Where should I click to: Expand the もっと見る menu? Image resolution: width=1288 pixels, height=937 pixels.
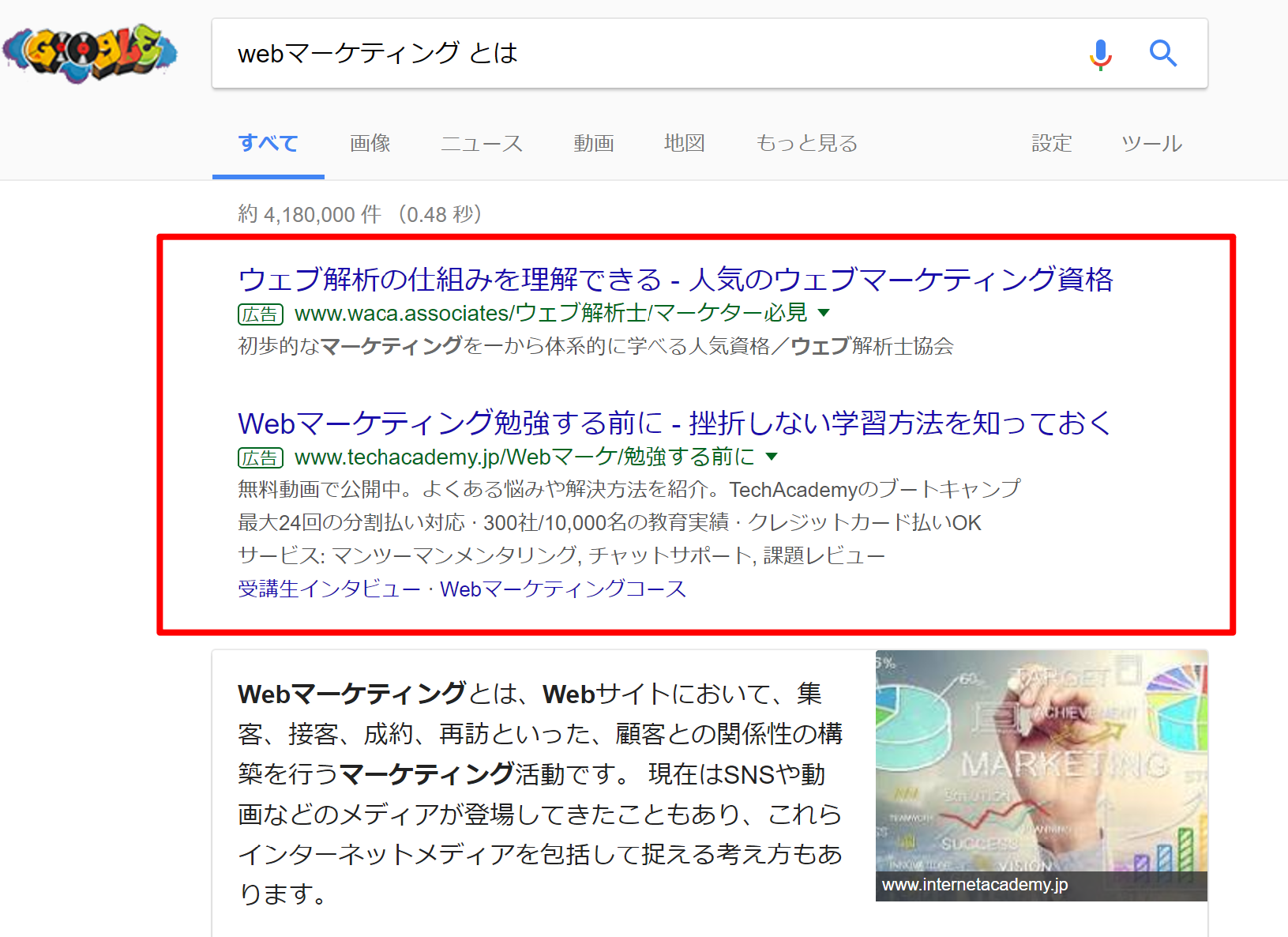click(x=806, y=143)
